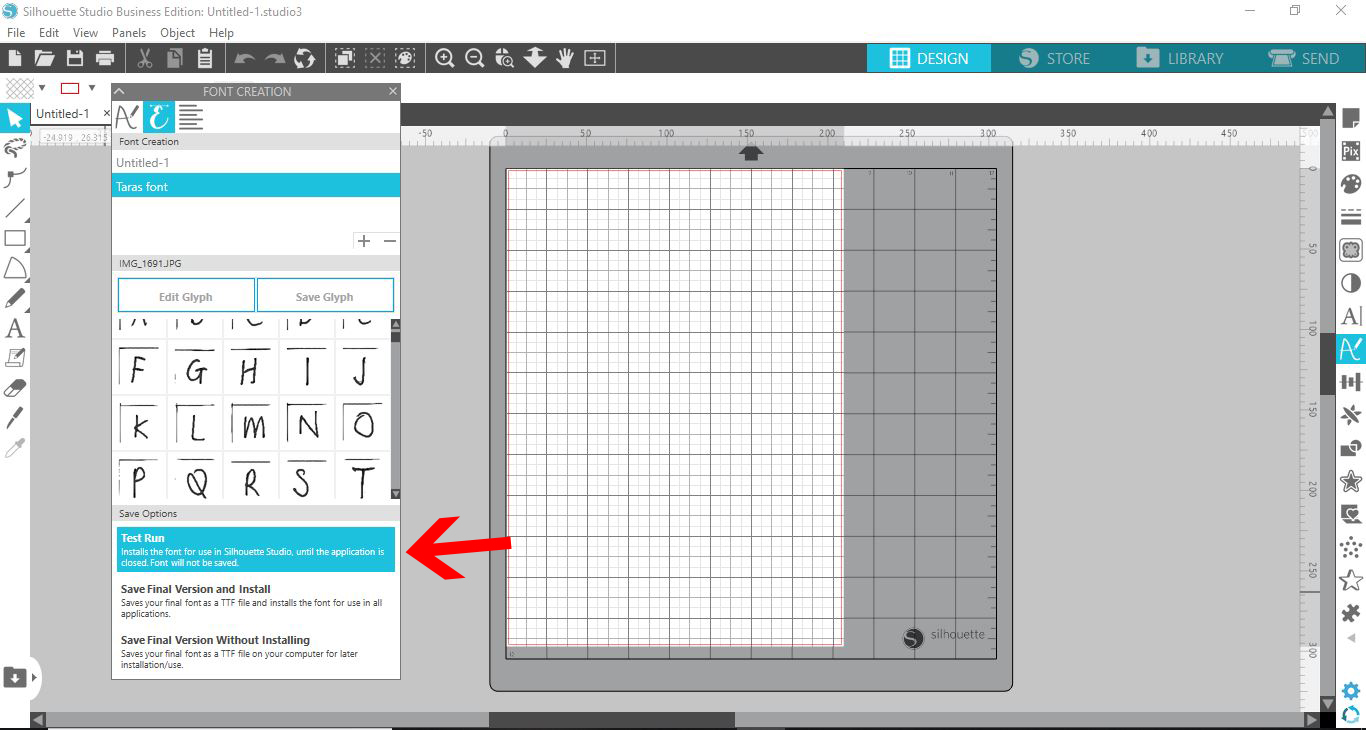The height and width of the screenshot is (730, 1366).
Task: Open the font editing tab with script E icon
Action: [158, 117]
